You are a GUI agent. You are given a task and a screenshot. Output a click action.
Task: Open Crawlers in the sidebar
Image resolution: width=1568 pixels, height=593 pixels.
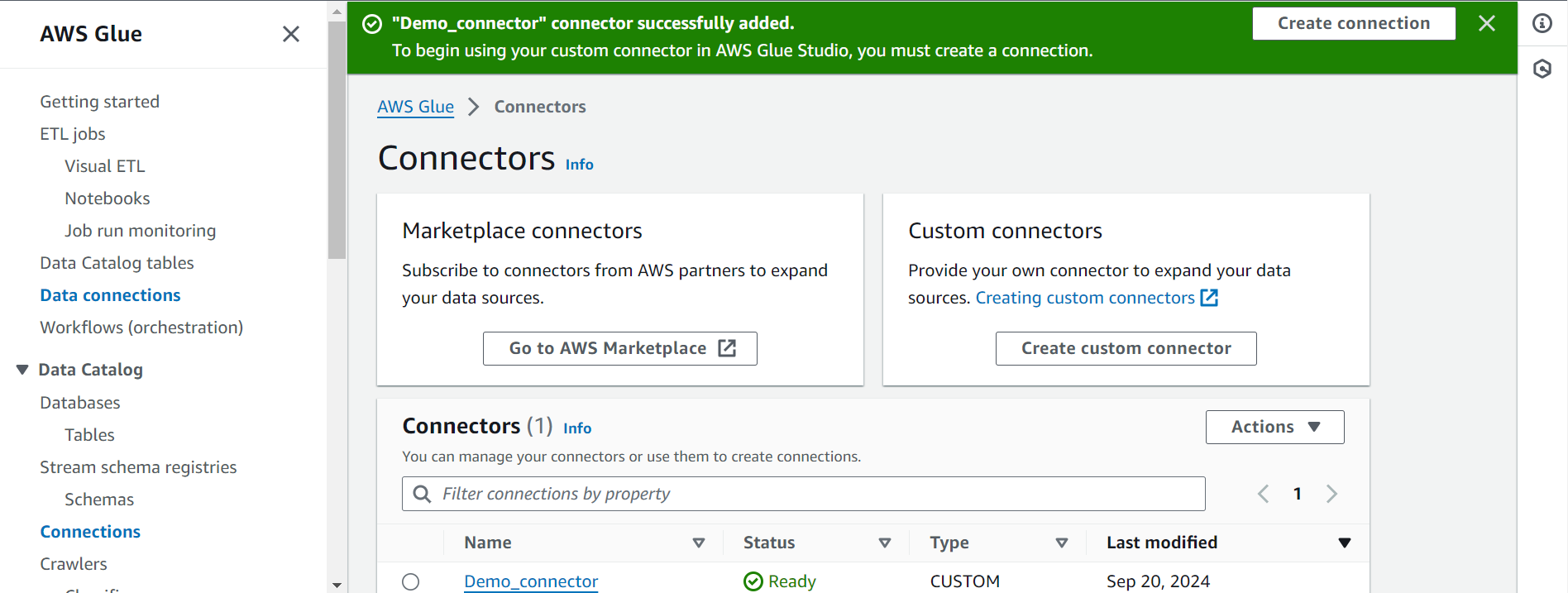[74, 564]
